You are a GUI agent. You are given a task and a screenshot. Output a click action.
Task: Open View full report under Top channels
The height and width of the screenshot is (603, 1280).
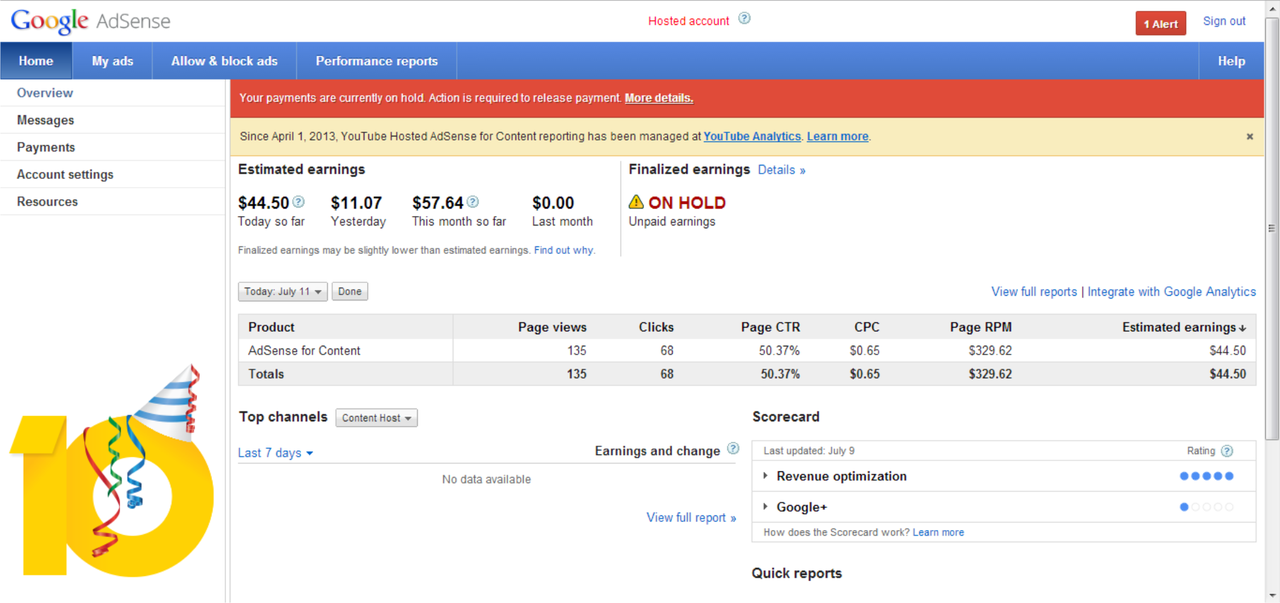point(691,518)
